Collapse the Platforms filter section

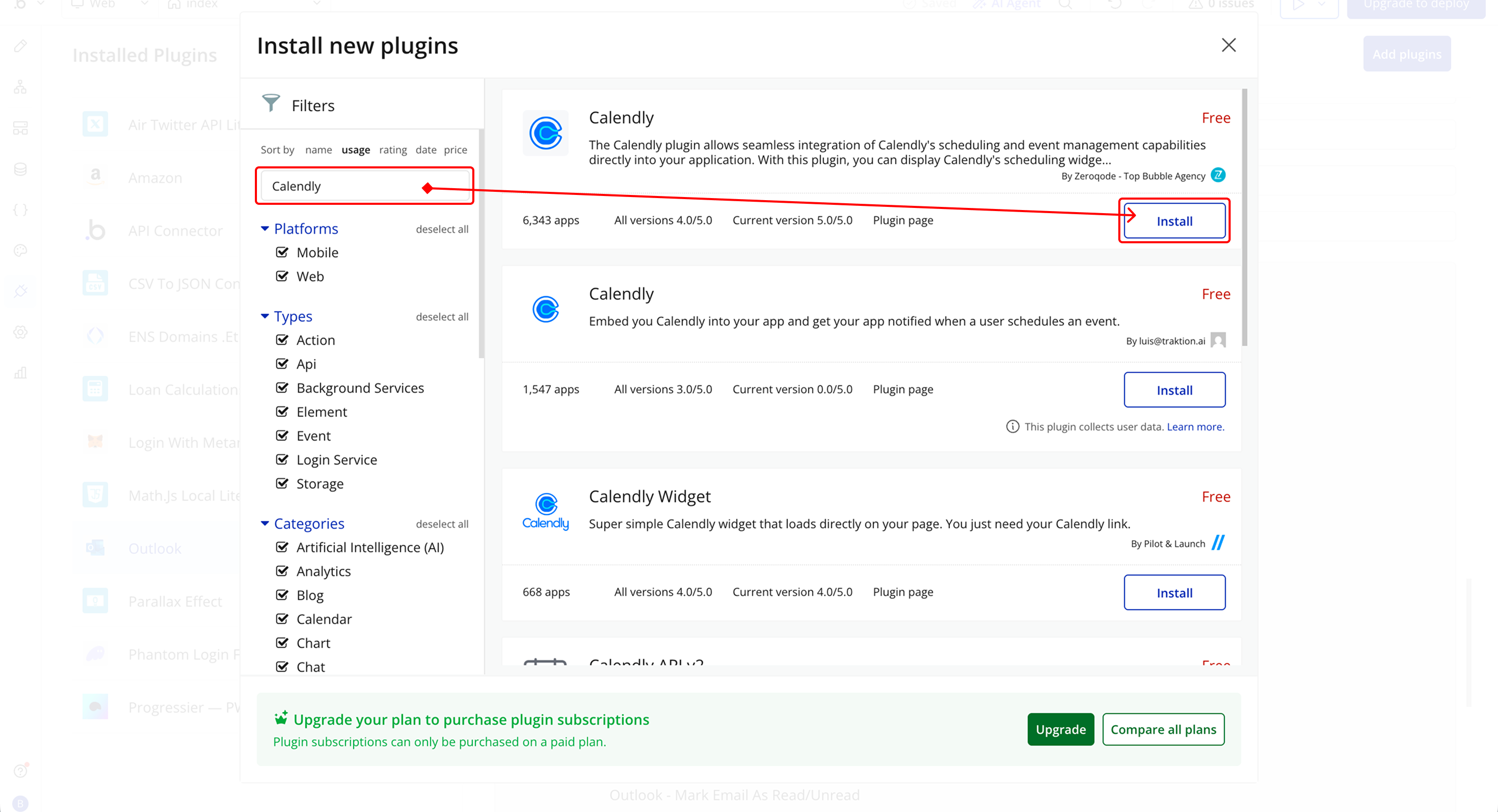point(265,229)
